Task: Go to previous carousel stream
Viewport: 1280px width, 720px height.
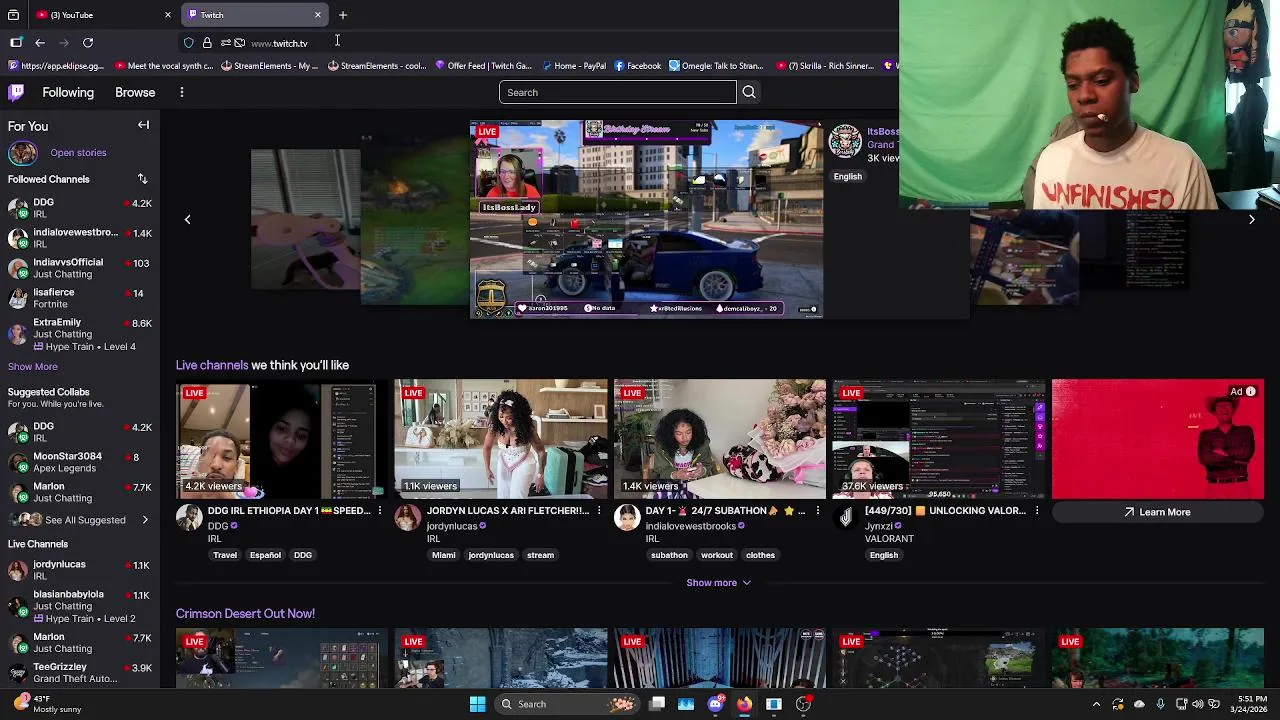Action: coord(187,219)
